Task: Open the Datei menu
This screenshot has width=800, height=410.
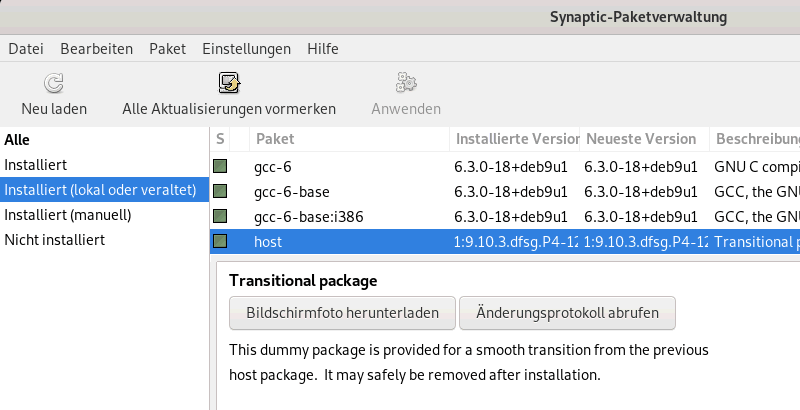Action: tap(26, 48)
